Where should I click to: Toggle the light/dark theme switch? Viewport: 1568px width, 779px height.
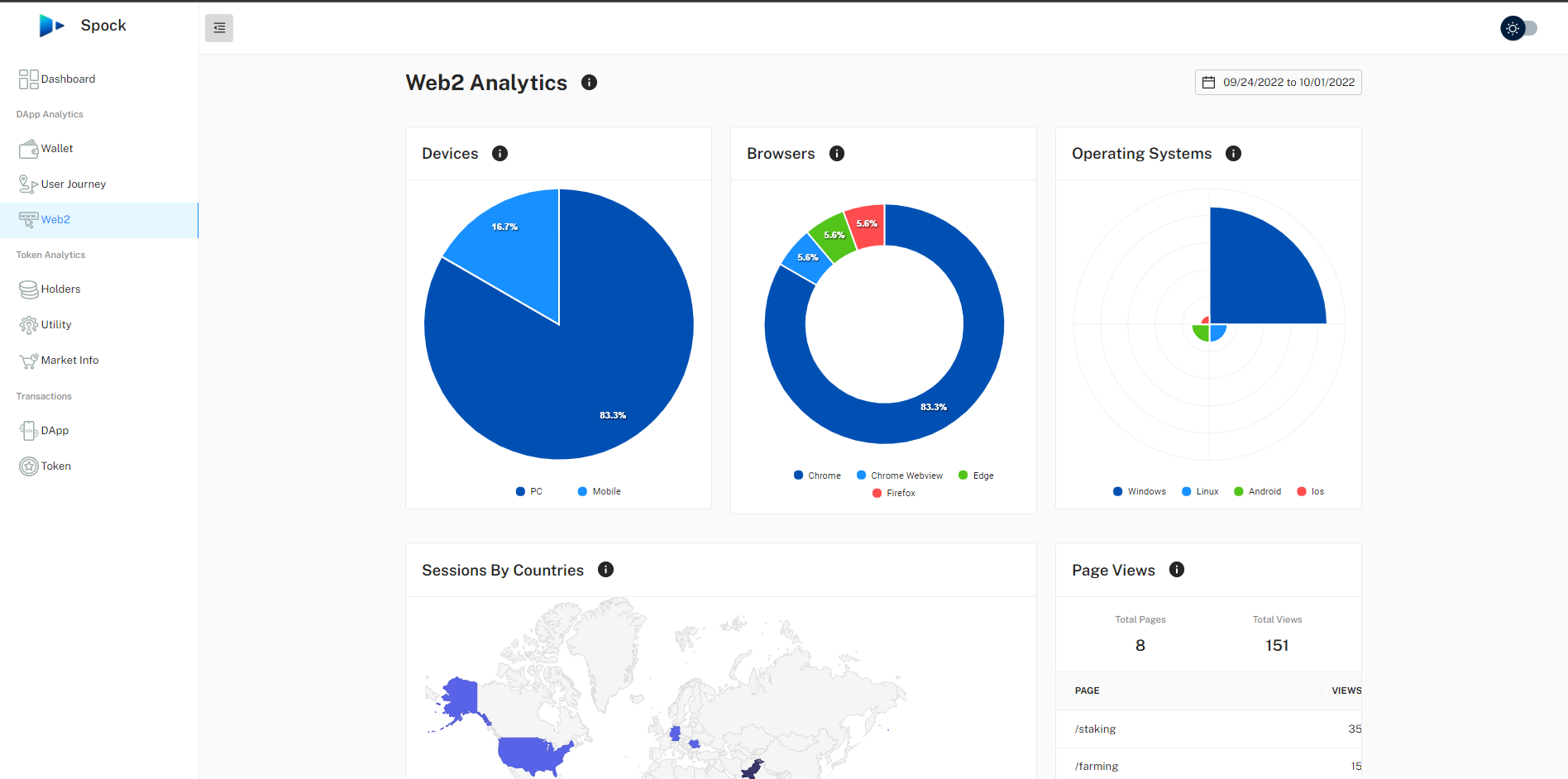click(1518, 28)
